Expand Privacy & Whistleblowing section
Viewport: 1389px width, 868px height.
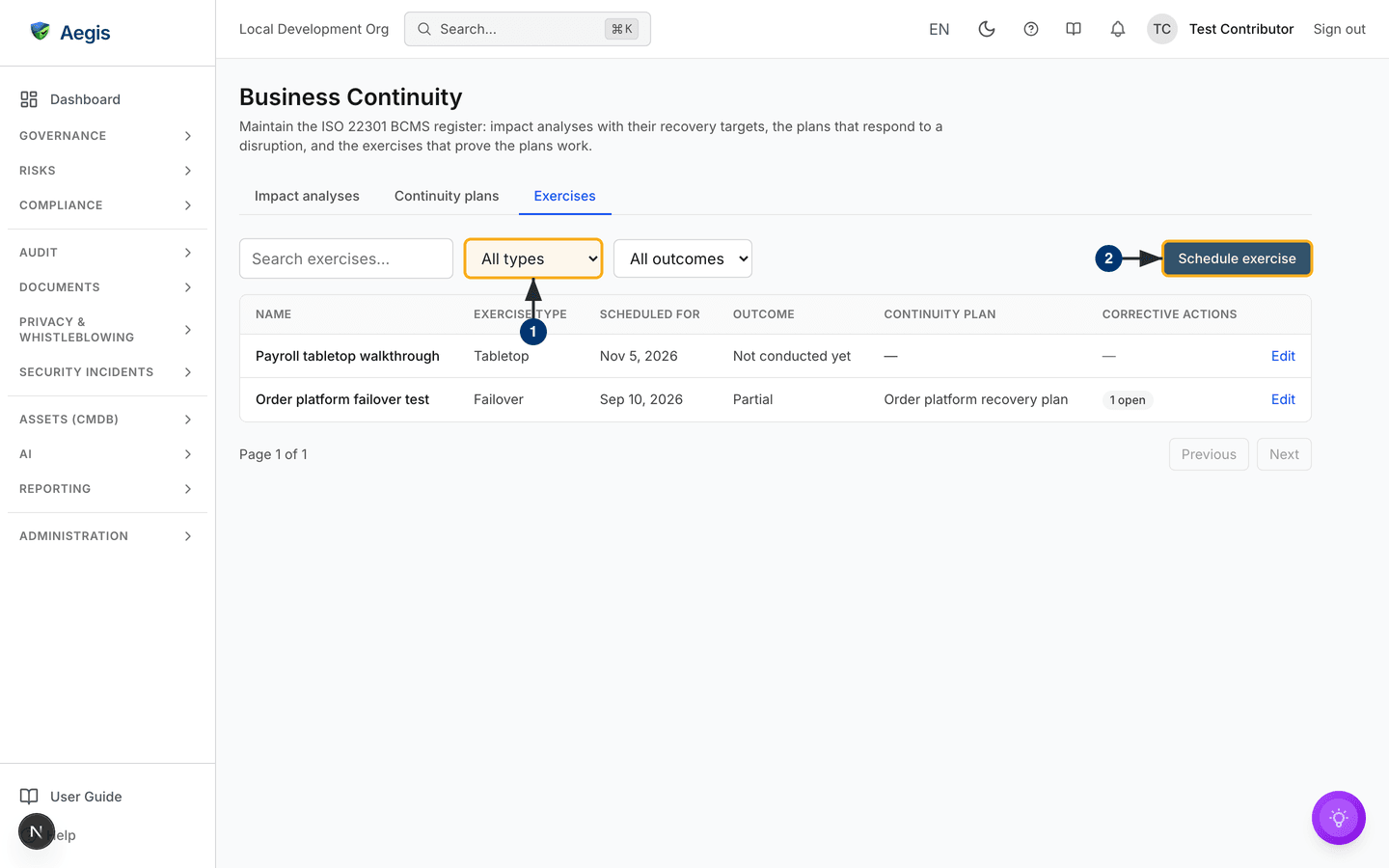pos(107,330)
